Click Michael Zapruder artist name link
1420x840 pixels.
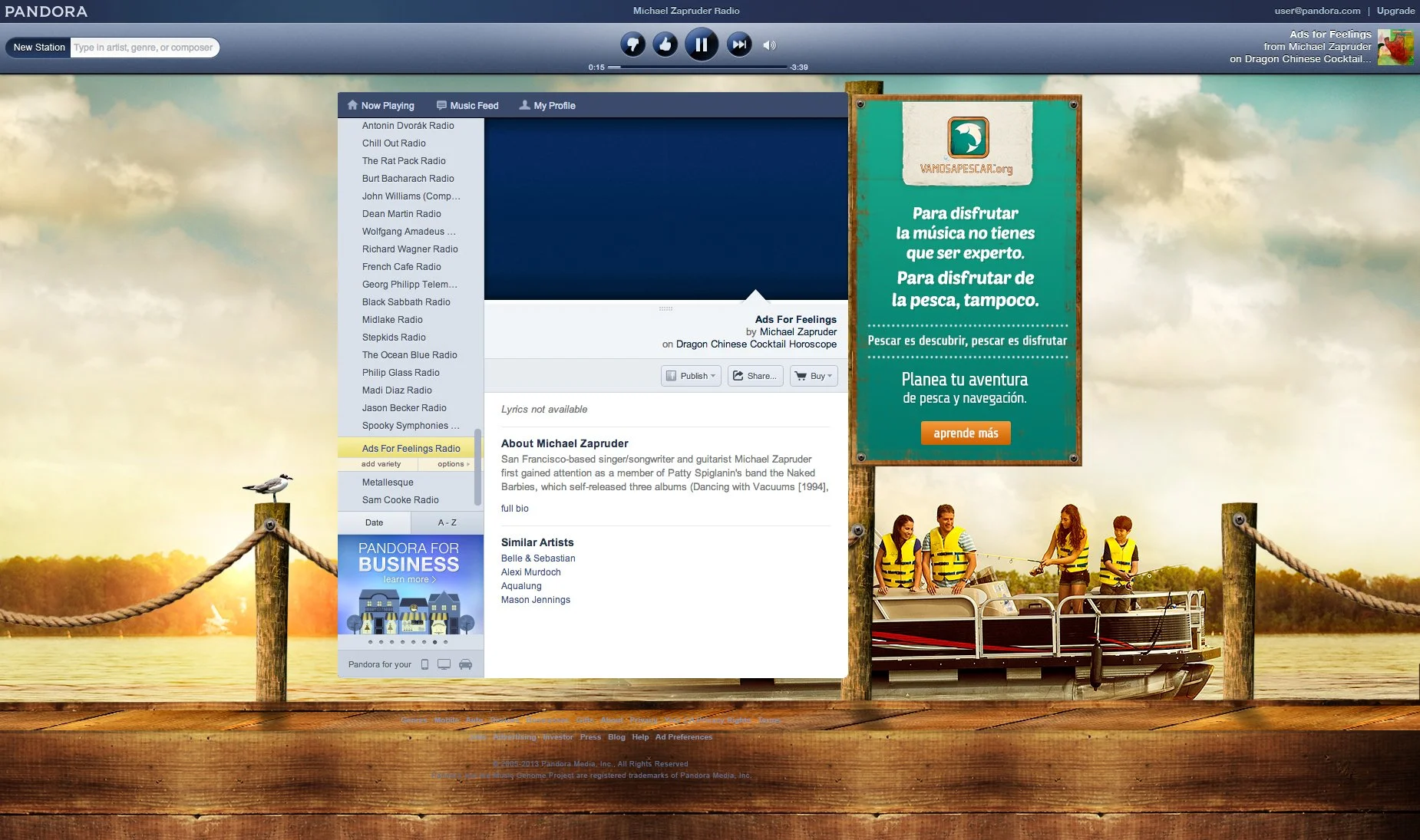pyautogui.click(x=798, y=332)
